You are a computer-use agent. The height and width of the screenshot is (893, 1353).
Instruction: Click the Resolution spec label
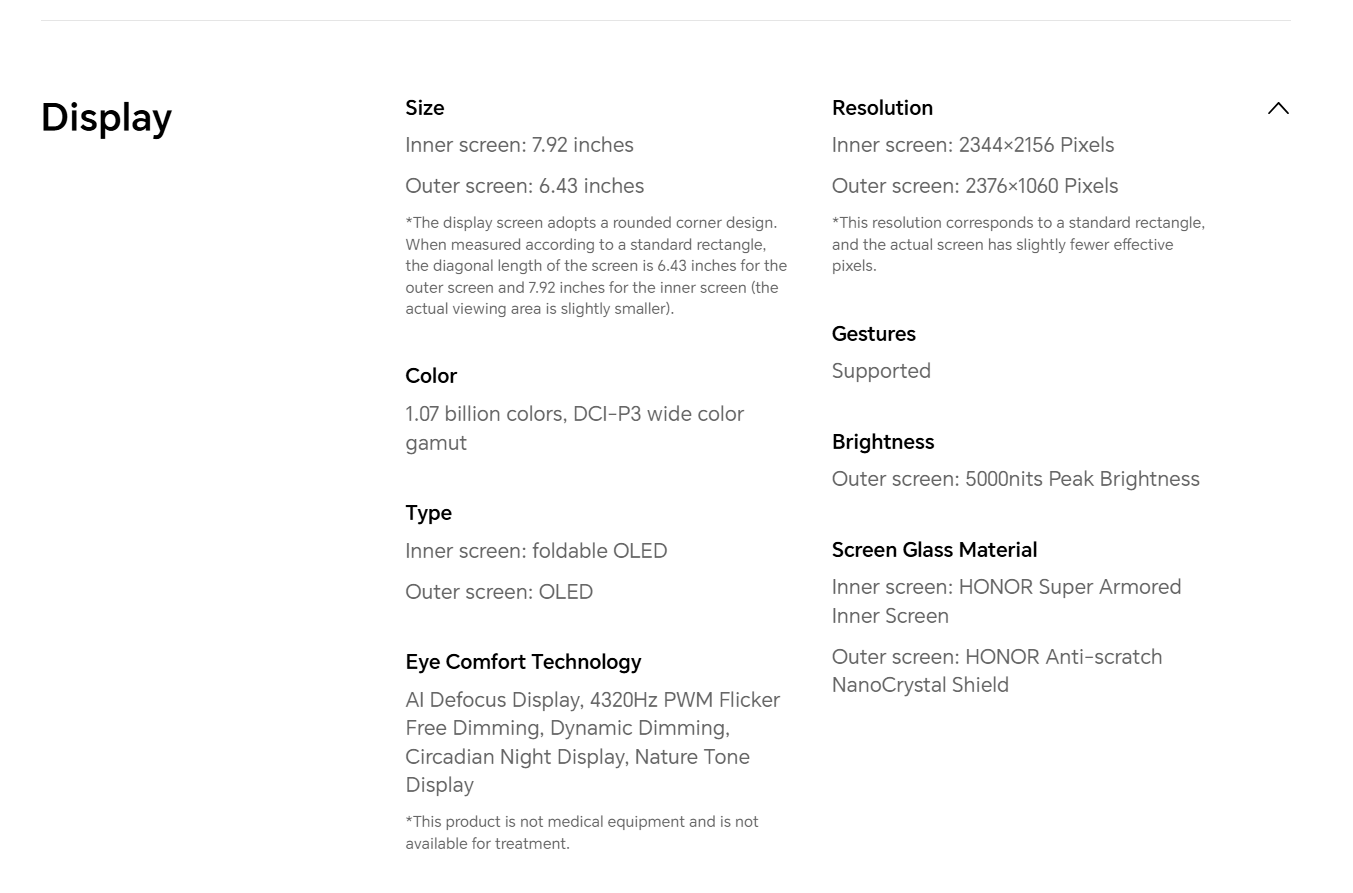(882, 108)
